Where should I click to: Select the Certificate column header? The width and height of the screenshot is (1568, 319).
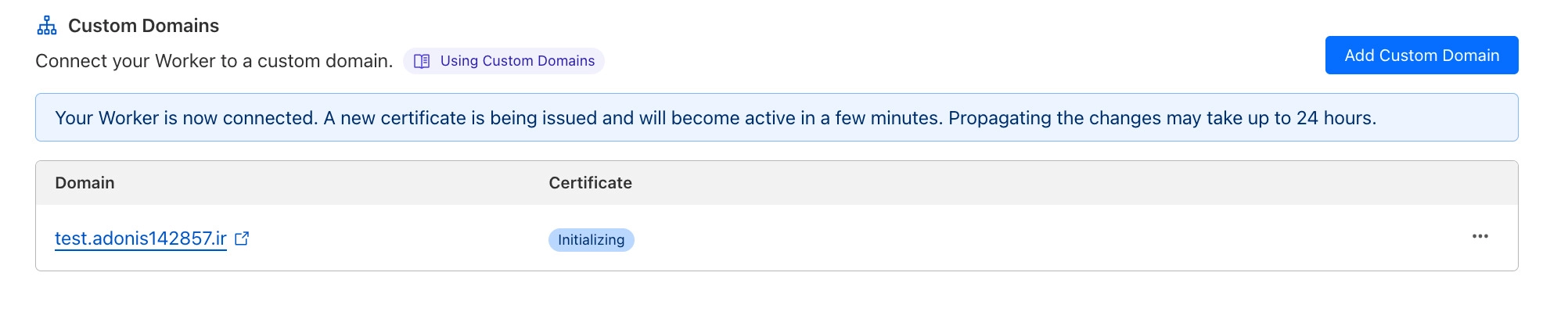point(590,183)
